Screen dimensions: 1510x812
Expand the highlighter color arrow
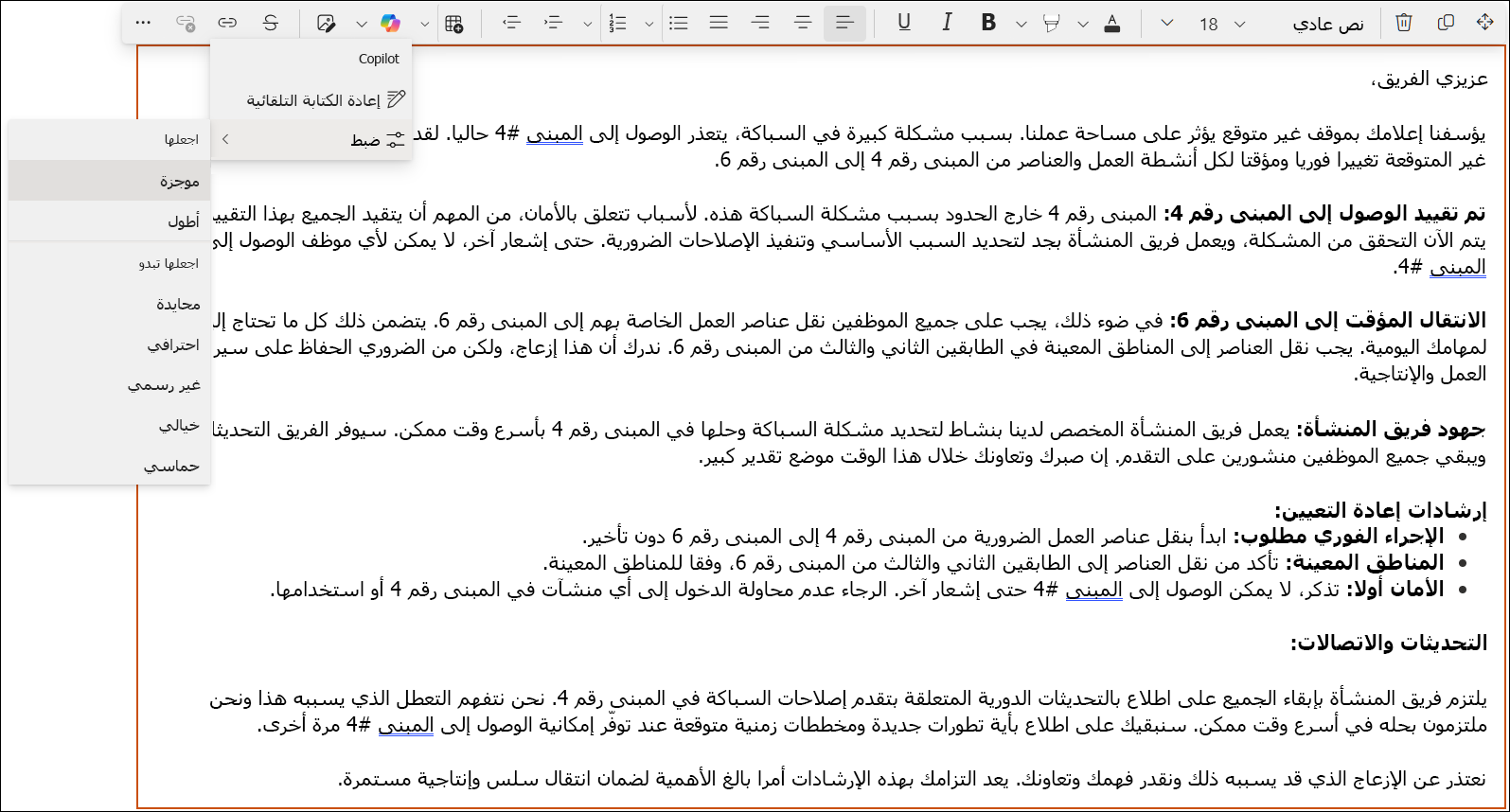click(x=1083, y=24)
